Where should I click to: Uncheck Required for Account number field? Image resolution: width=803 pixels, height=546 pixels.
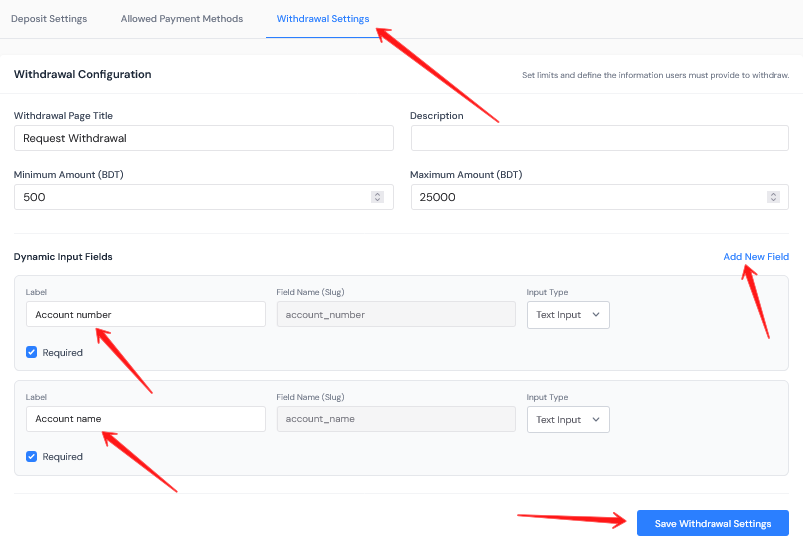pyautogui.click(x=32, y=352)
